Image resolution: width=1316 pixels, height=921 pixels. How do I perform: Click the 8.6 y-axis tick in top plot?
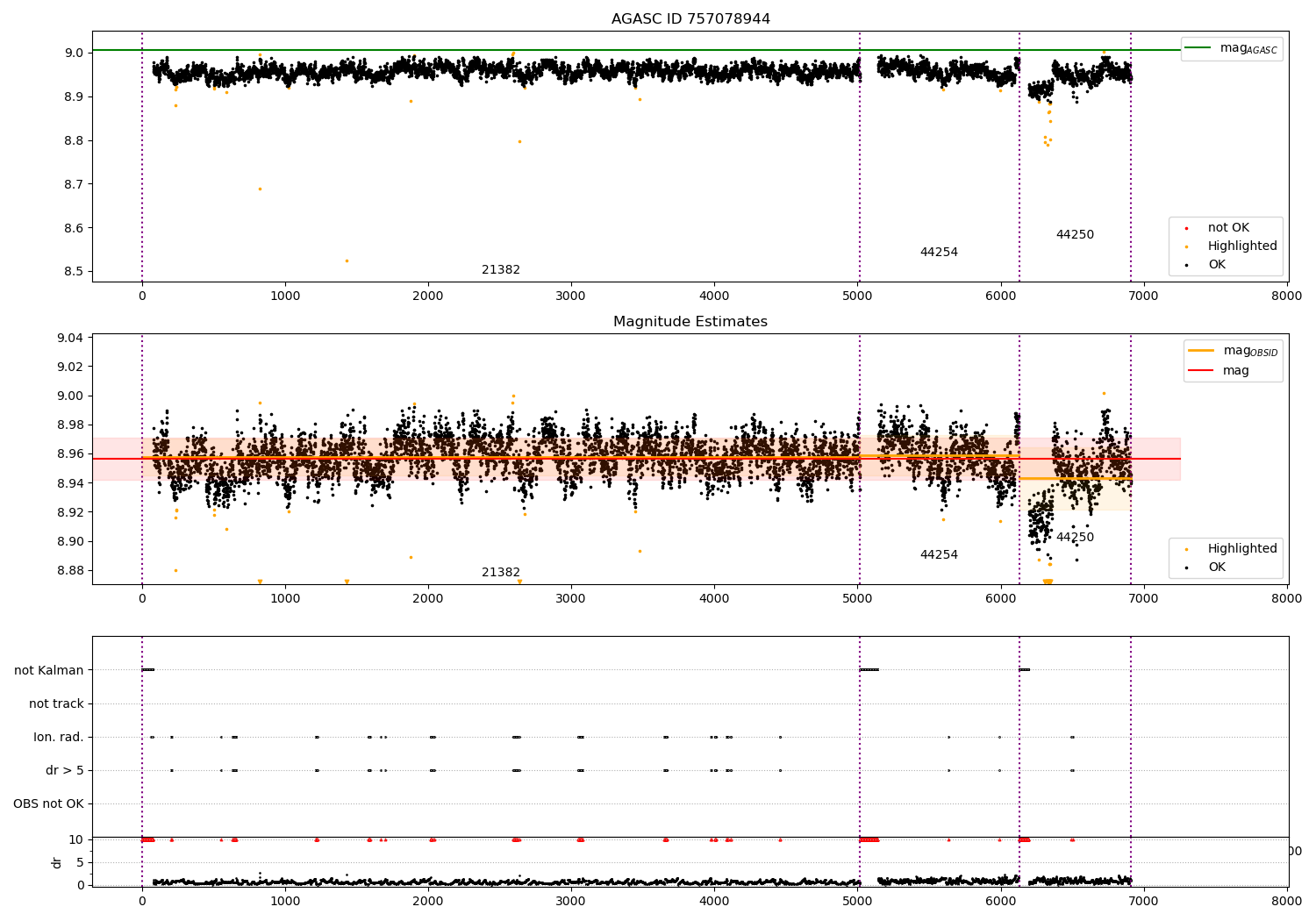74,228
